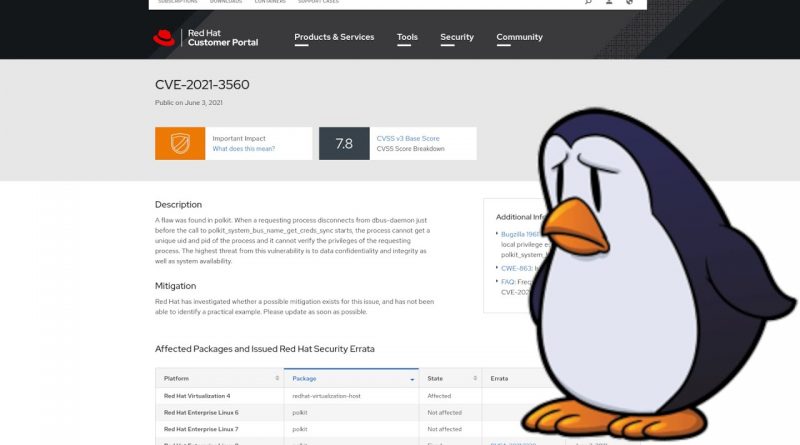Click the Platform column header label
The width and height of the screenshot is (800, 445).
click(176, 379)
